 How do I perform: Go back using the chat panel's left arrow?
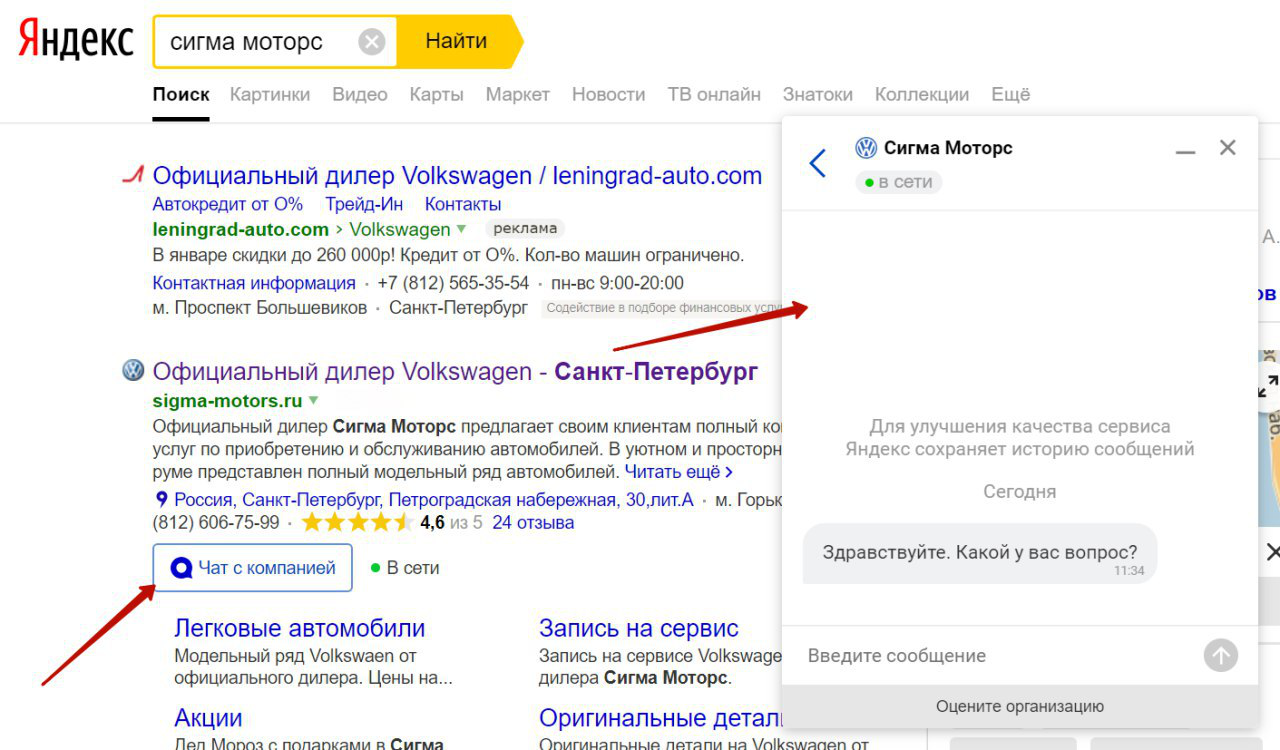[817, 163]
